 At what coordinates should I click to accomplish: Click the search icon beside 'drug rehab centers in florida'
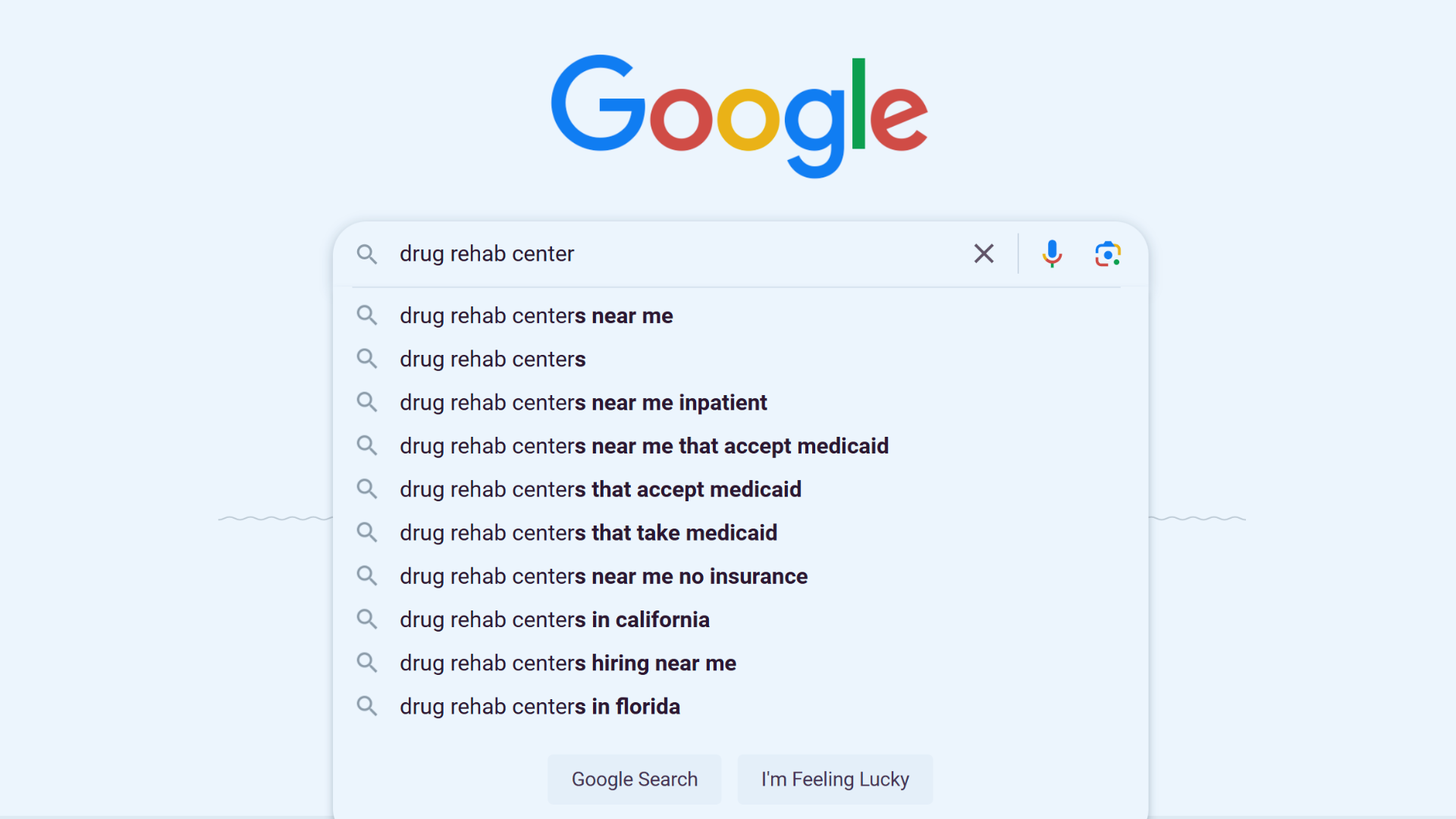[x=367, y=706]
